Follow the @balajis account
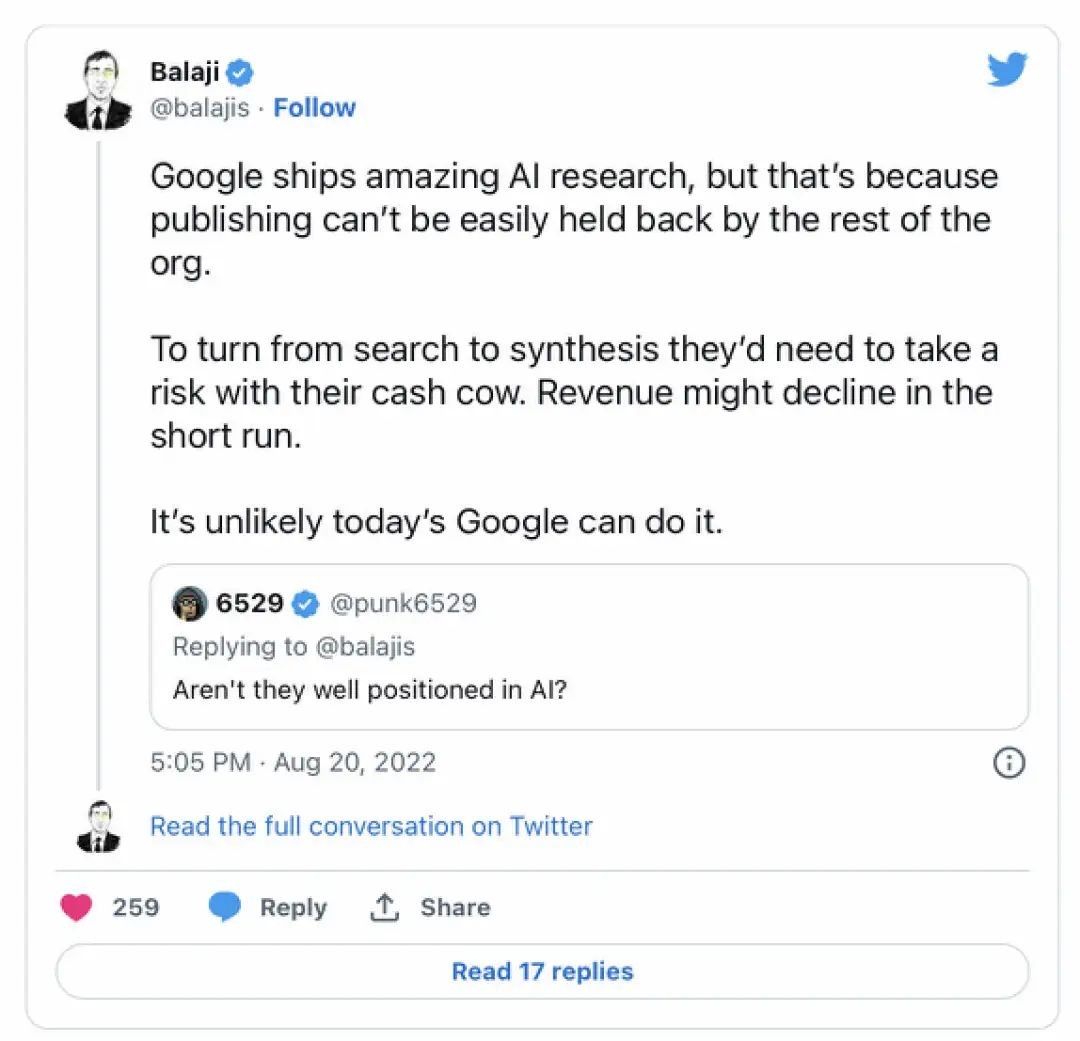 314,108
